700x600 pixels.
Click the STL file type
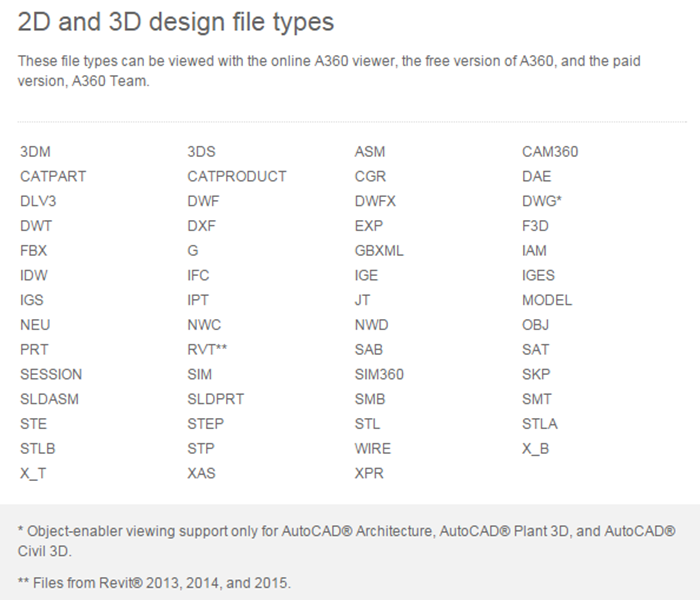click(367, 424)
